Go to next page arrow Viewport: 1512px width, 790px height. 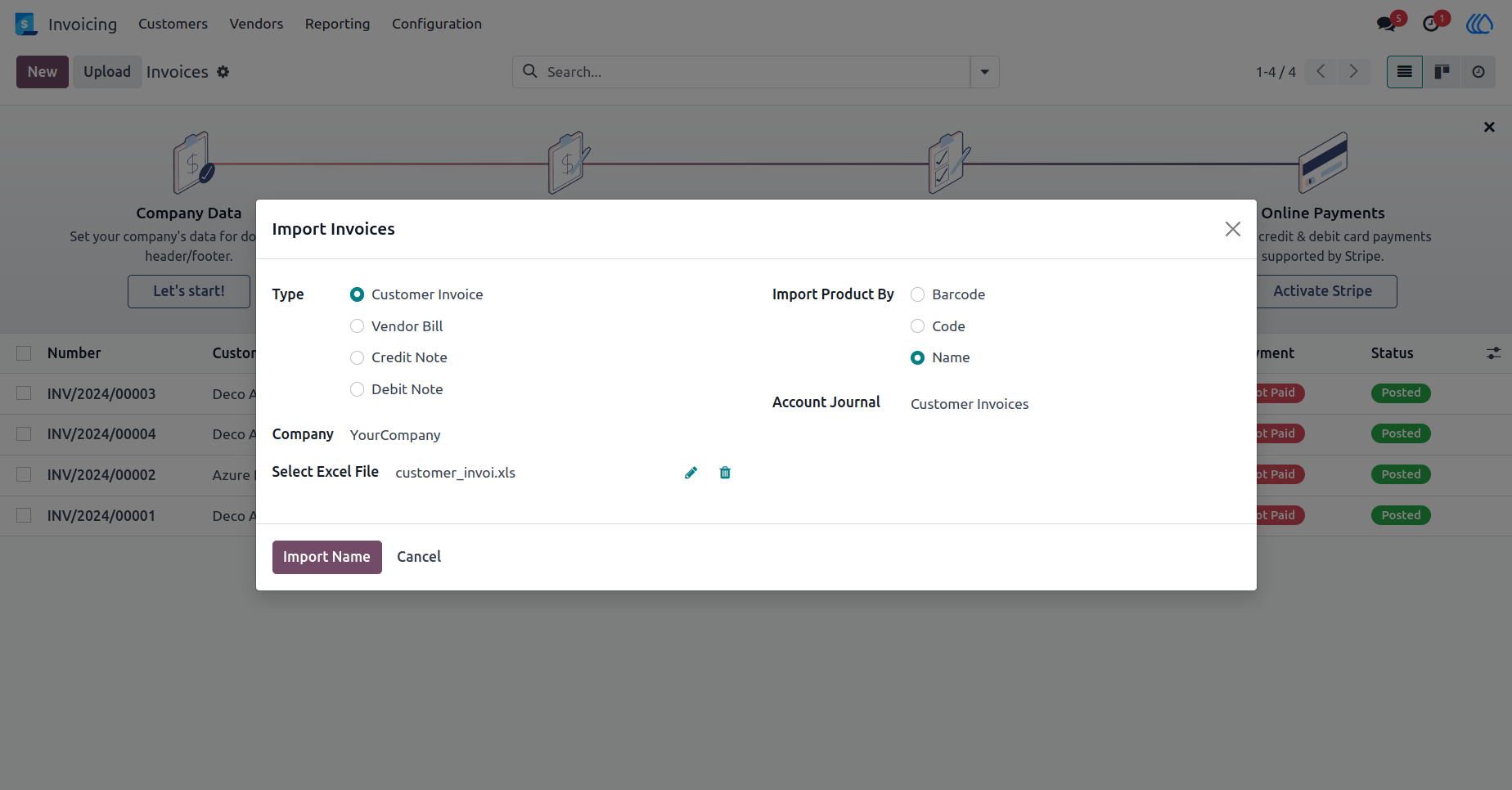coord(1353,72)
